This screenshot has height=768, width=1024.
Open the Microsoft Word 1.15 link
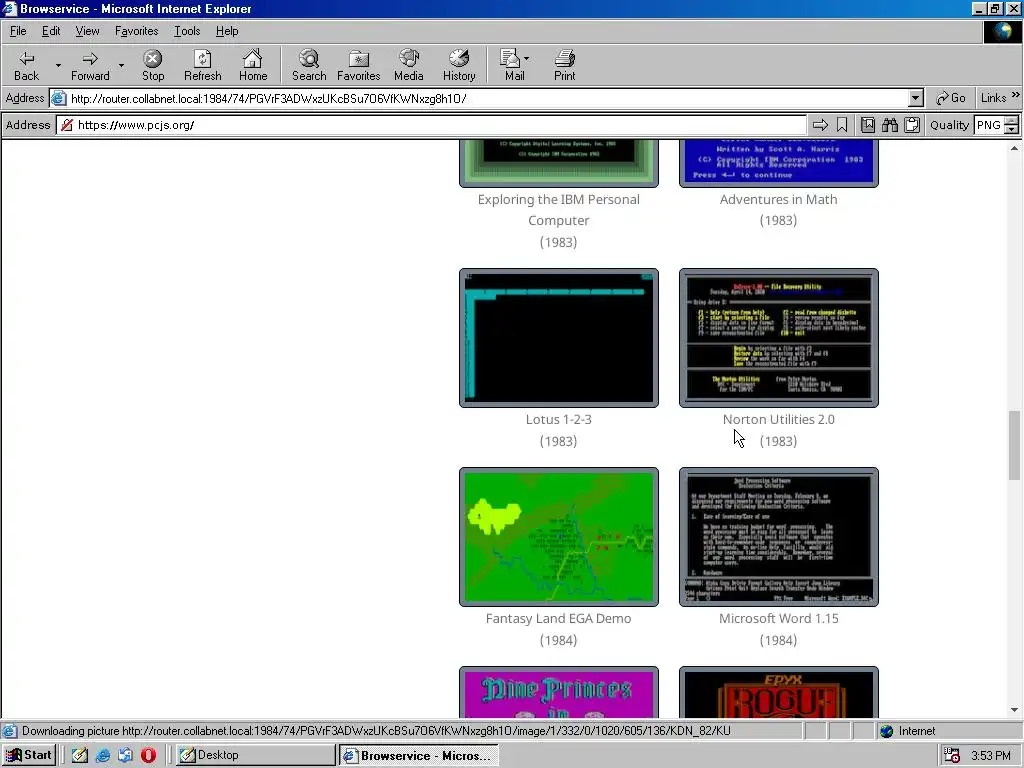778,618
